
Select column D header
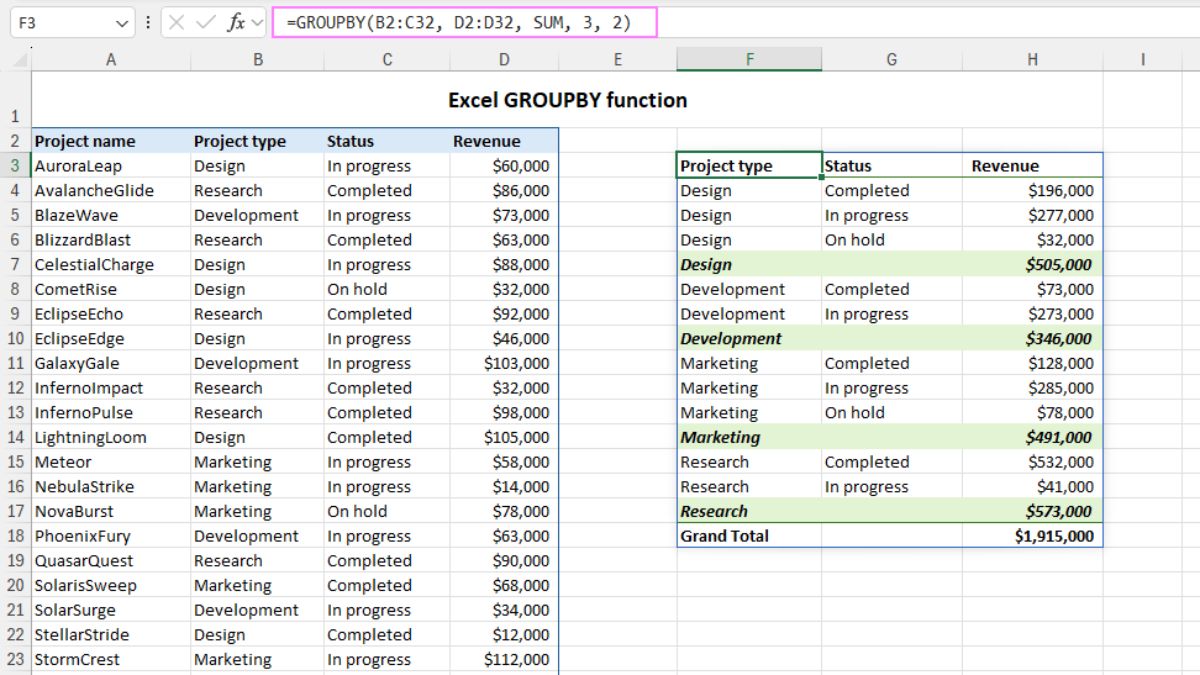(504, 60)
